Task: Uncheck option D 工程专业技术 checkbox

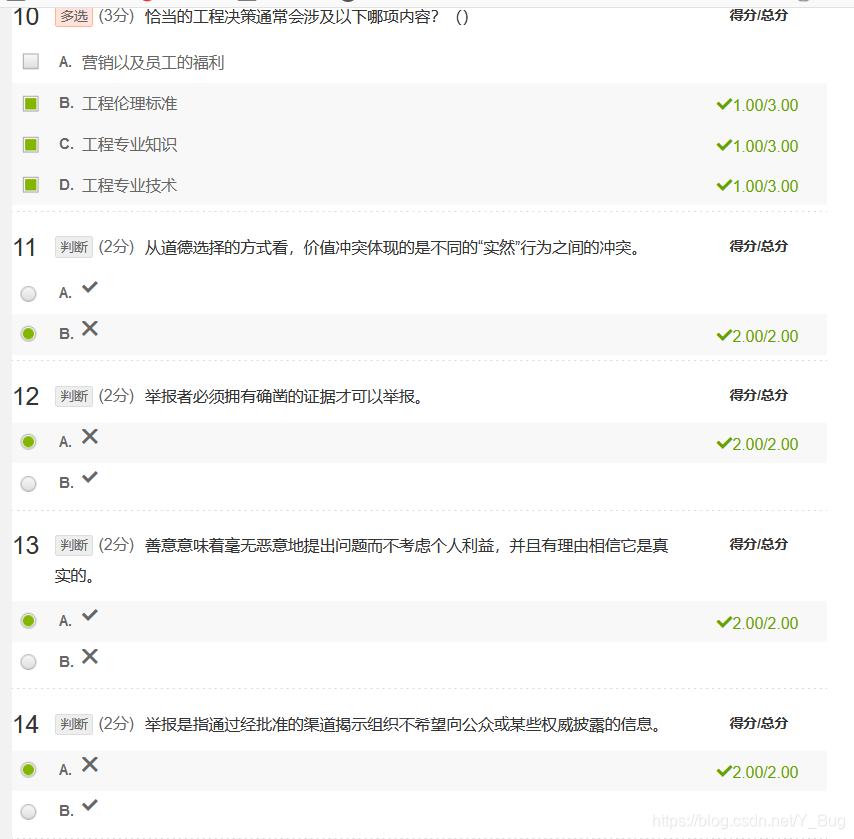Action: [x=30, y=185]
